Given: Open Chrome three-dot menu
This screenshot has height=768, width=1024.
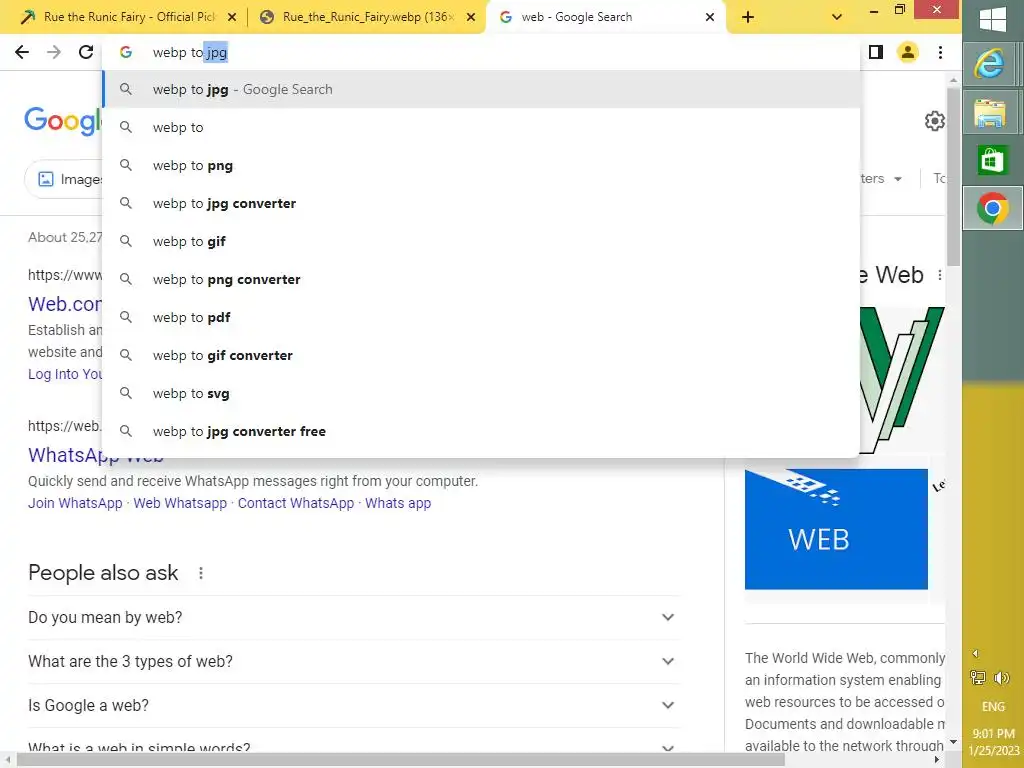Looking at the screenshot, I should click(940, 52).
